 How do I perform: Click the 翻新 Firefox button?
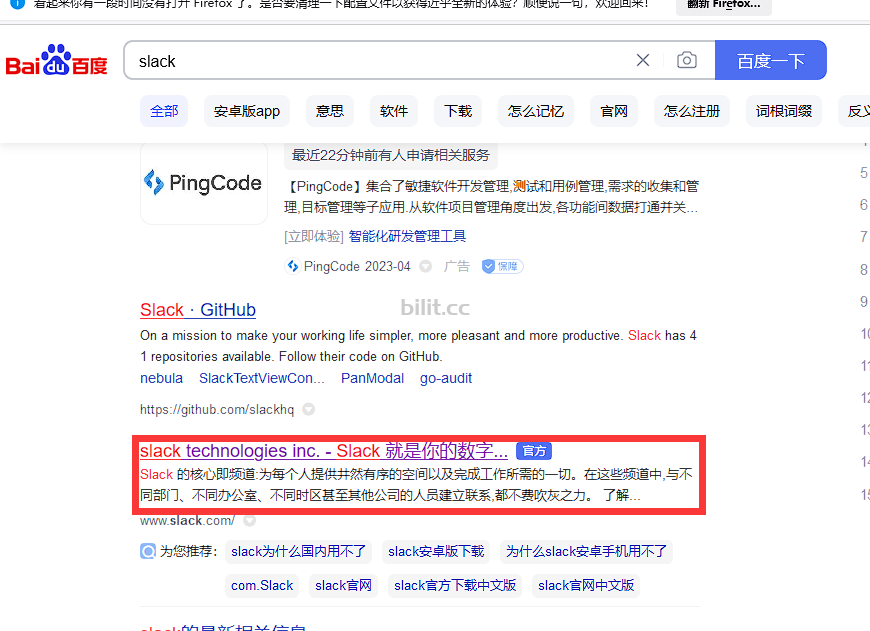(x=724, y=5)
